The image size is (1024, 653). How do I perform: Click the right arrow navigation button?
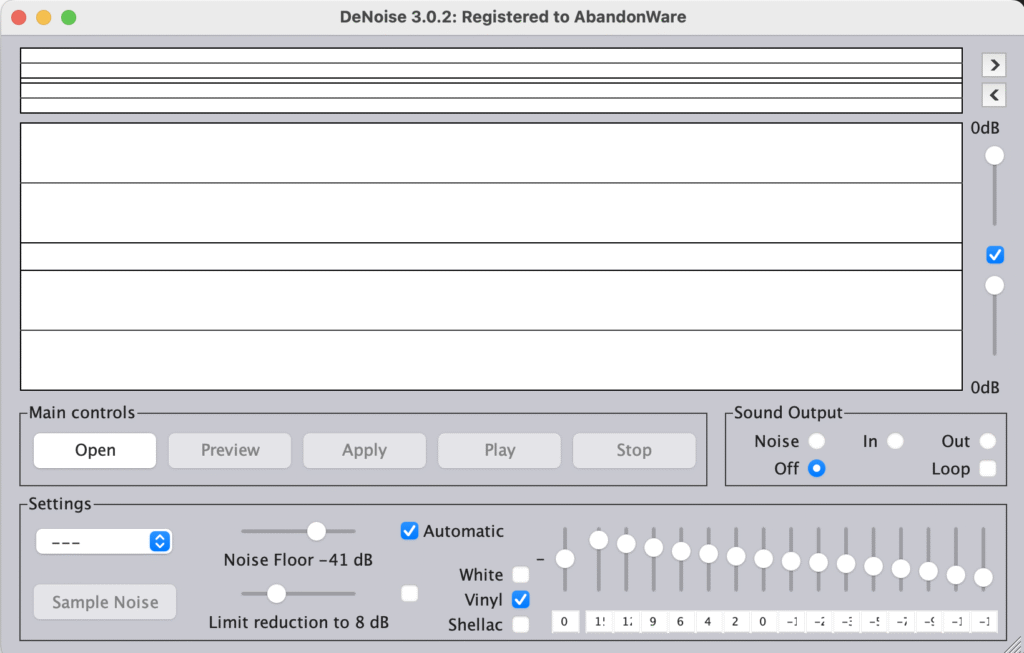point(994,65)
